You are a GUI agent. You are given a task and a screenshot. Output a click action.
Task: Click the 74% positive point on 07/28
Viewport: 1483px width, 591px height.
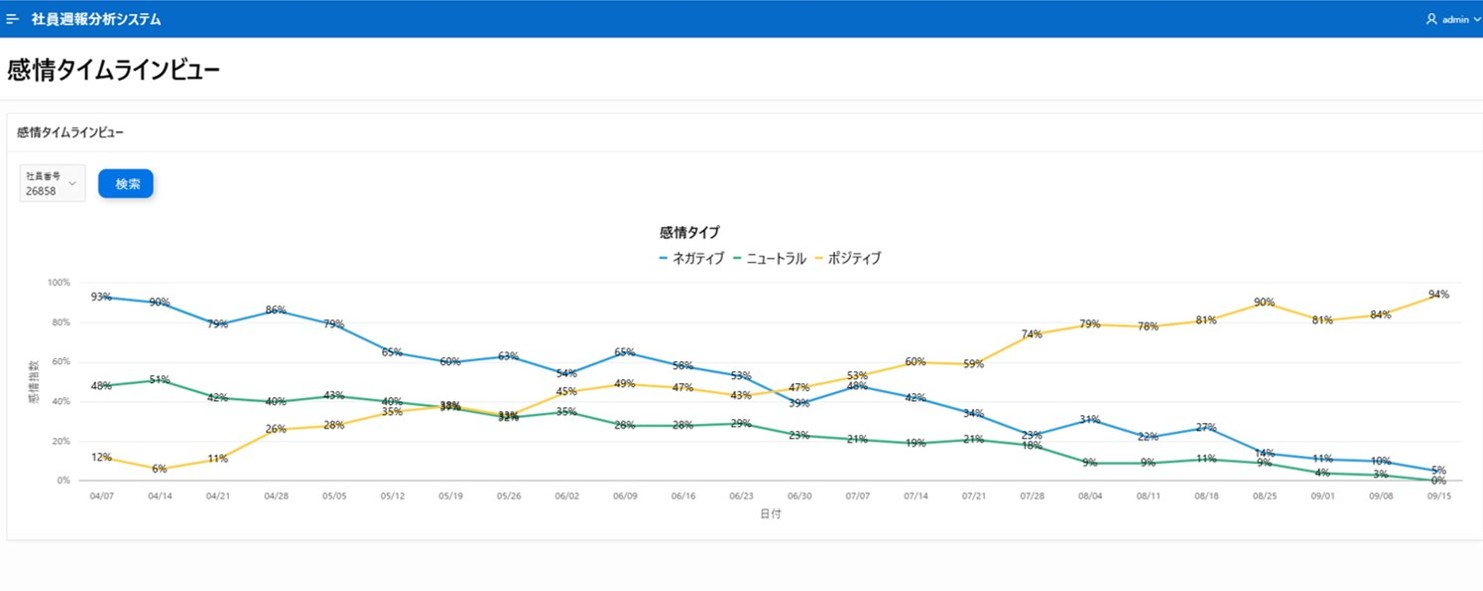coord(1031,335)
